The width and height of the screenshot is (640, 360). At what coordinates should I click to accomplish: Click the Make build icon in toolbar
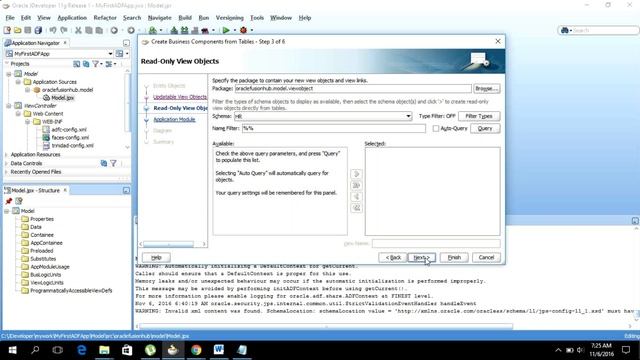(x=174, y=30)
